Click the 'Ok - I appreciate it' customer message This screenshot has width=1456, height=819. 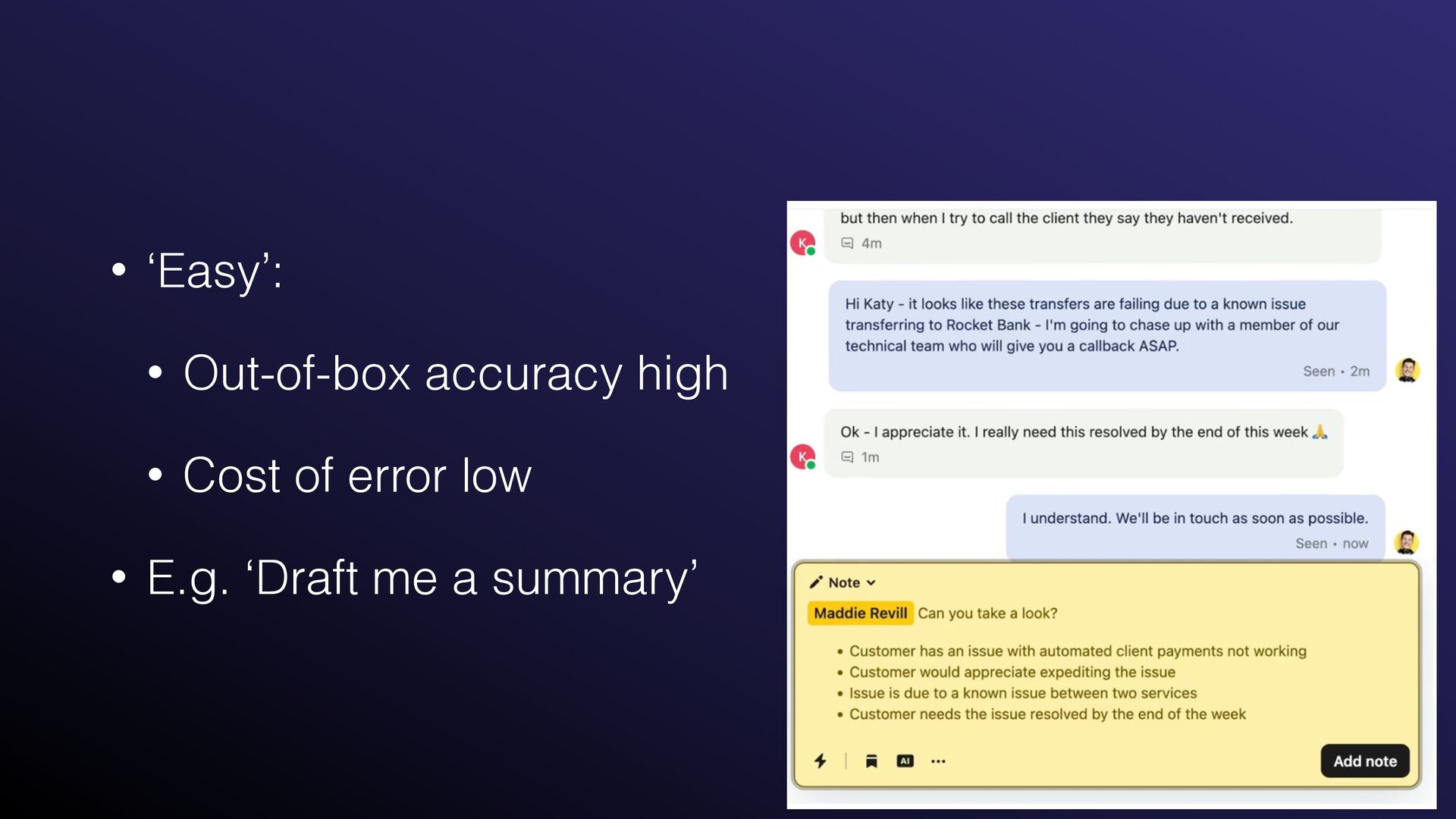(x=1084, y=443)
